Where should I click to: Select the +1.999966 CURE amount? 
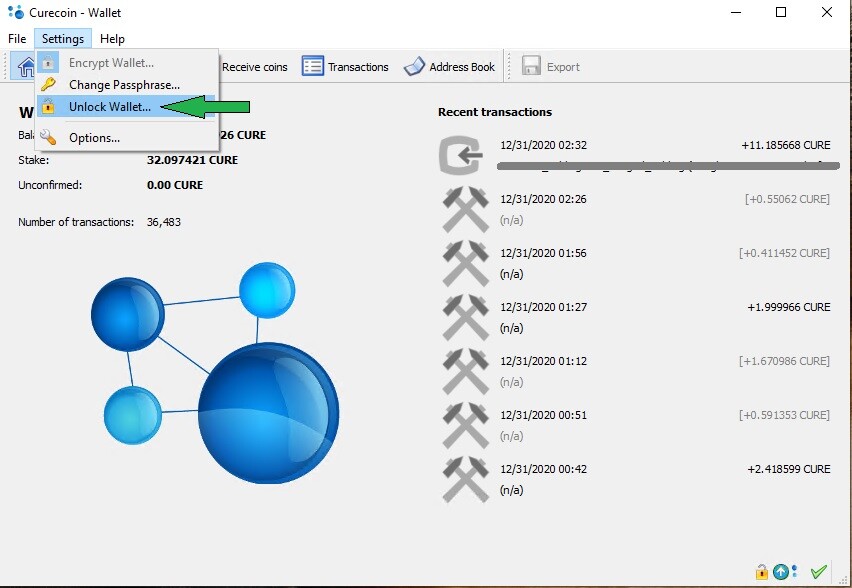click(x=789, y=307)
